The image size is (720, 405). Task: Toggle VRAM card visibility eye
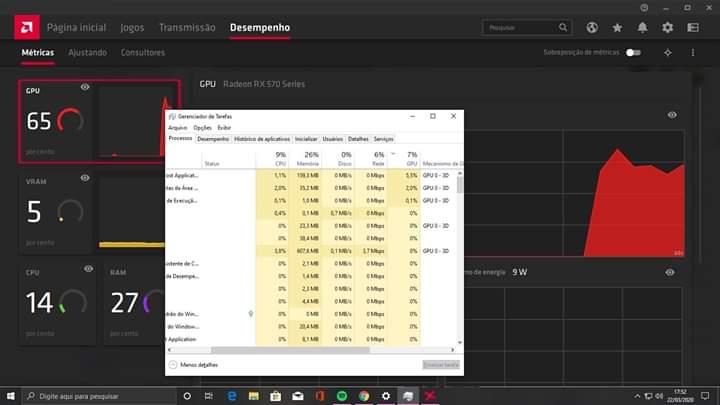pyautogui.click(x=85, y=178)
